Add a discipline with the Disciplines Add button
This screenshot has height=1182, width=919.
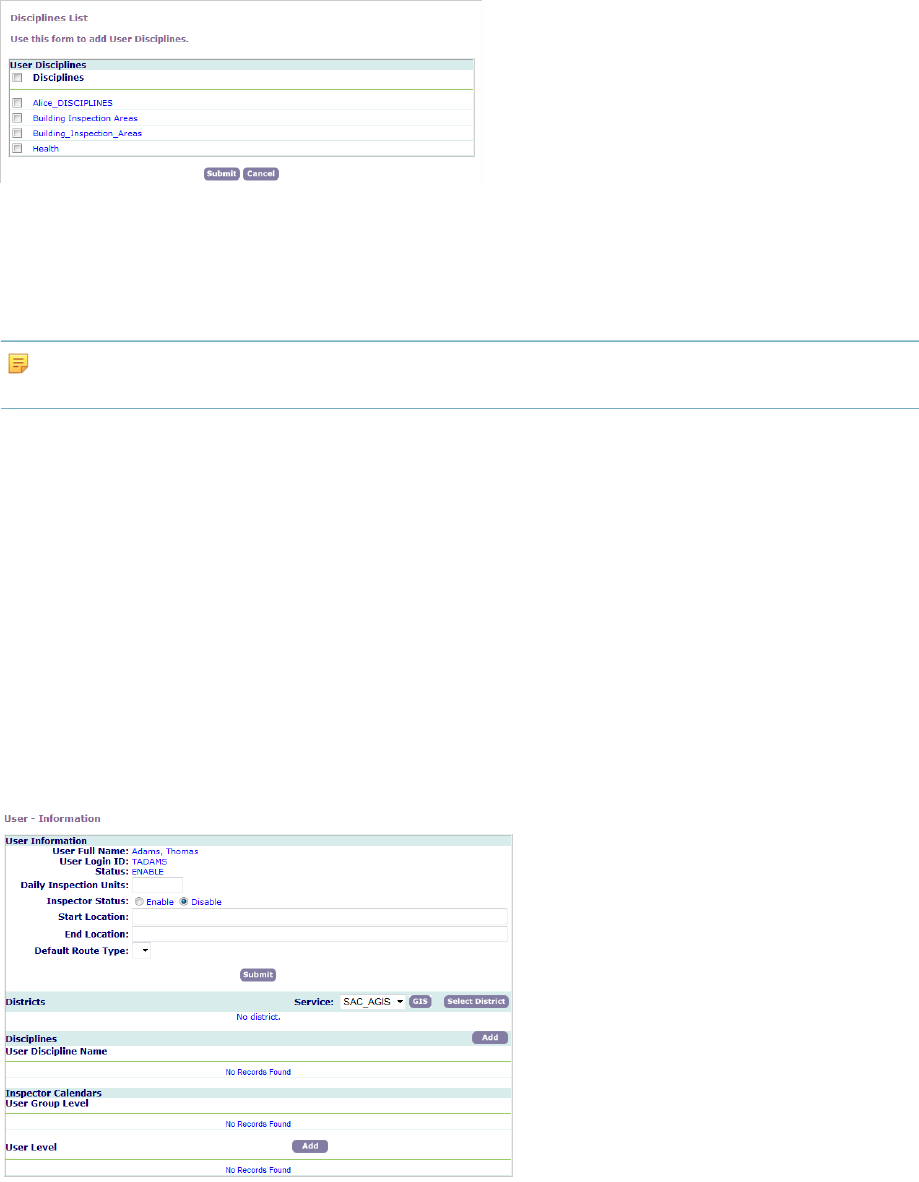(490, 1038)
